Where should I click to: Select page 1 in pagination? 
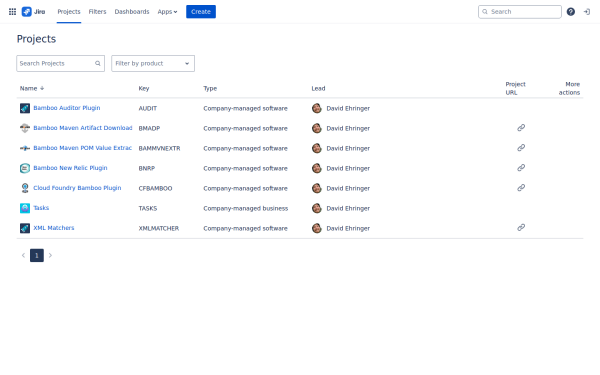pyautogui.click(x=37, y=255)
